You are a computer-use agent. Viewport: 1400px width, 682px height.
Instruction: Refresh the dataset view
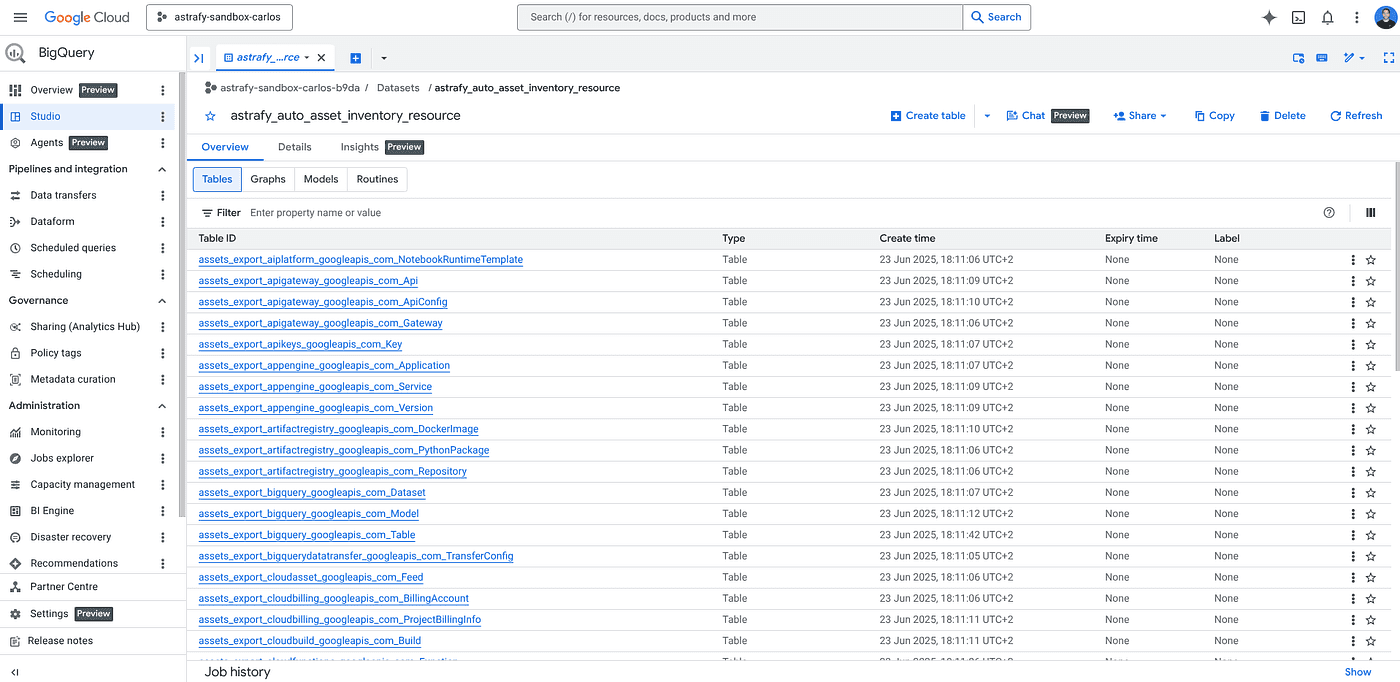point(1356,116)
